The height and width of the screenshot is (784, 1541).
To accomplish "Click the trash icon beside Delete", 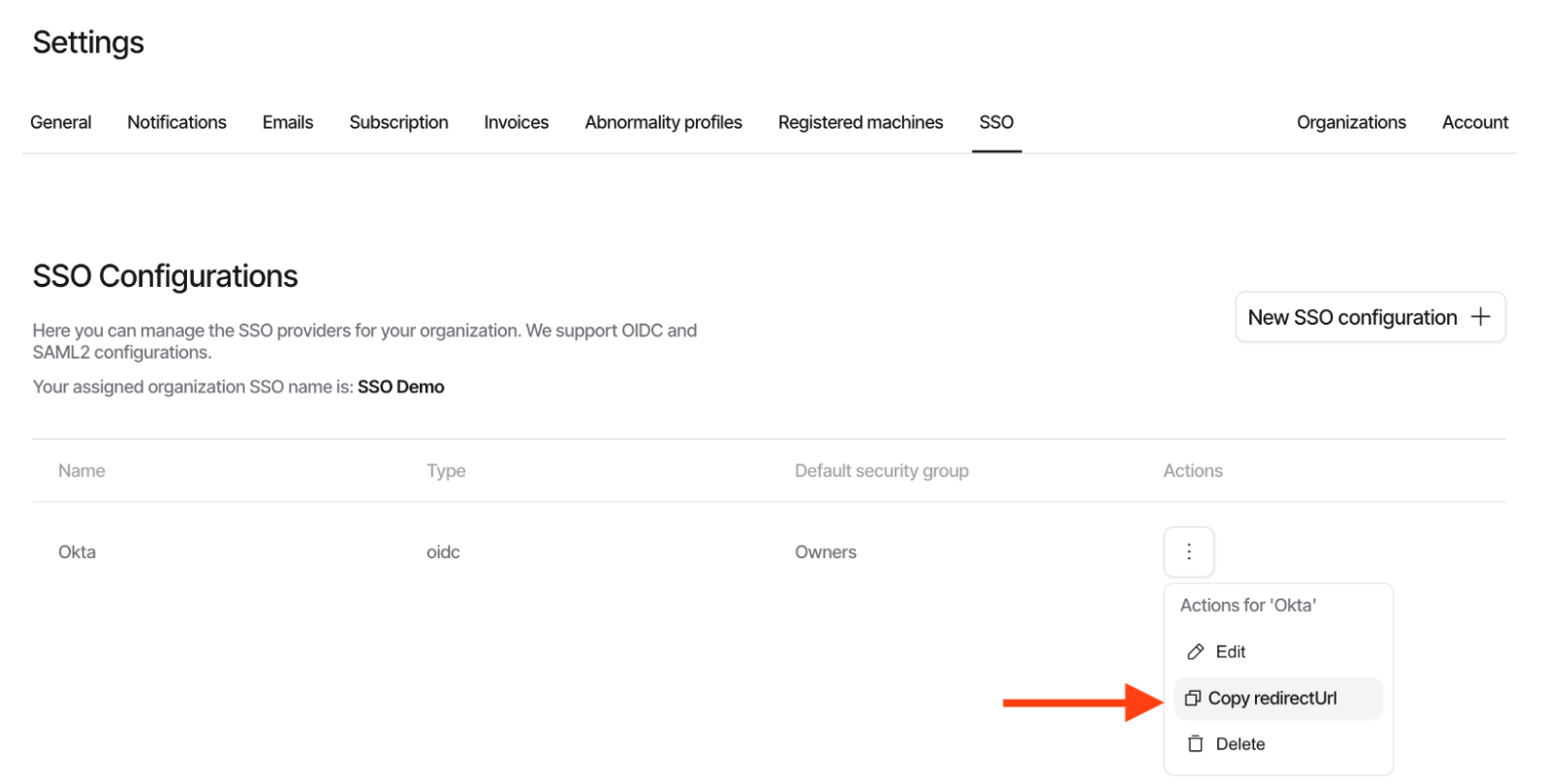I will click(x=1195, y=744).
